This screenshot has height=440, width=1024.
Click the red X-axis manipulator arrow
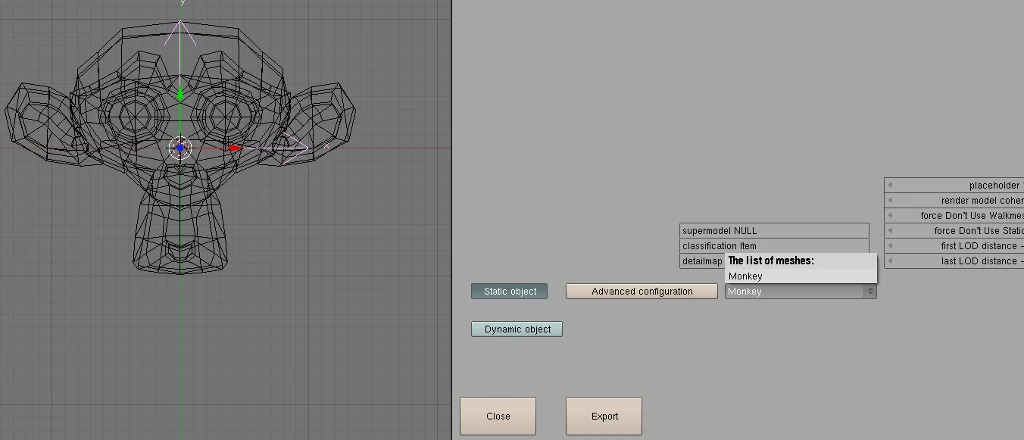pos(235,149)
